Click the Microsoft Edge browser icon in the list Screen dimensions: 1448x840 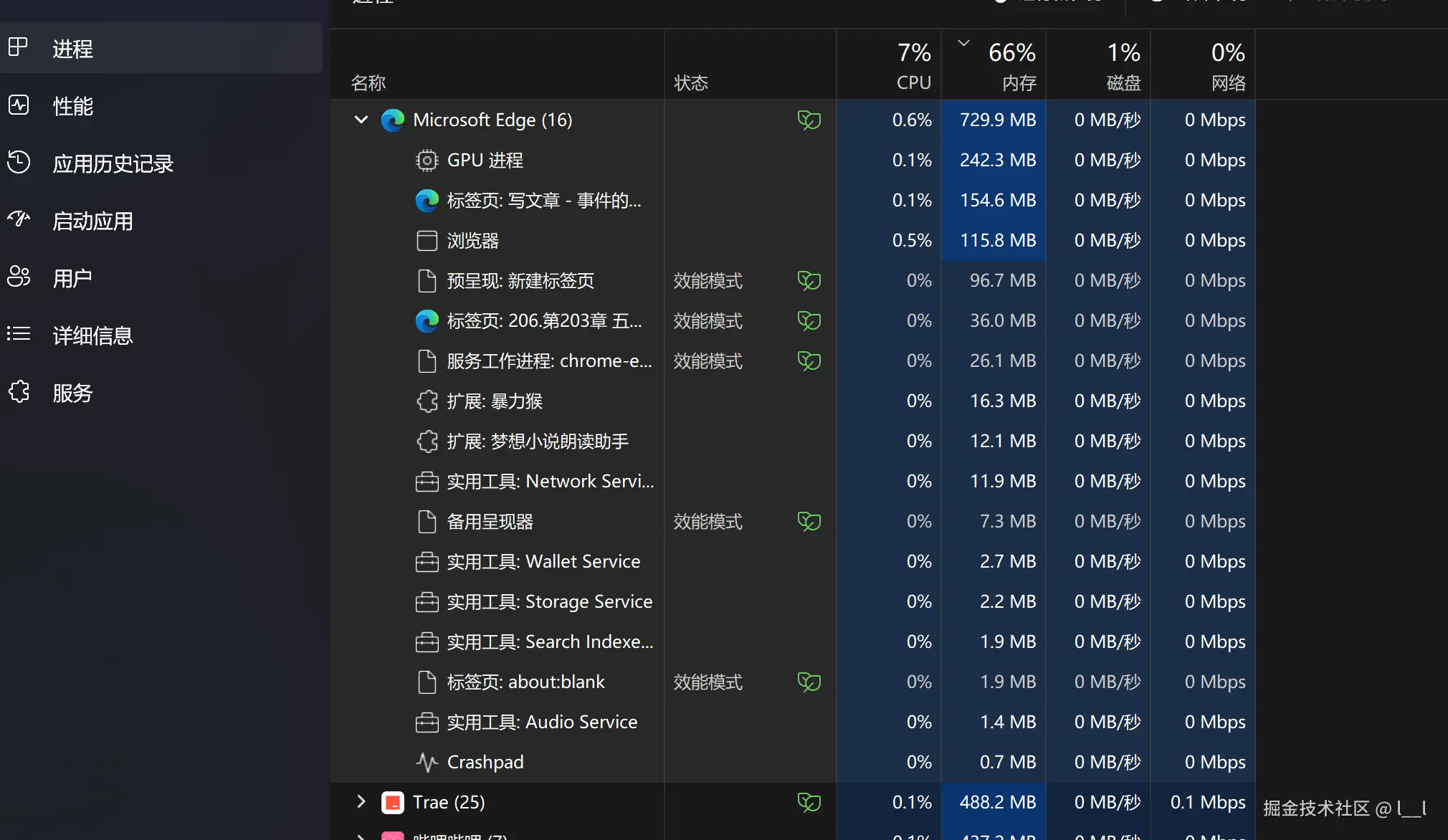(393, 120)
